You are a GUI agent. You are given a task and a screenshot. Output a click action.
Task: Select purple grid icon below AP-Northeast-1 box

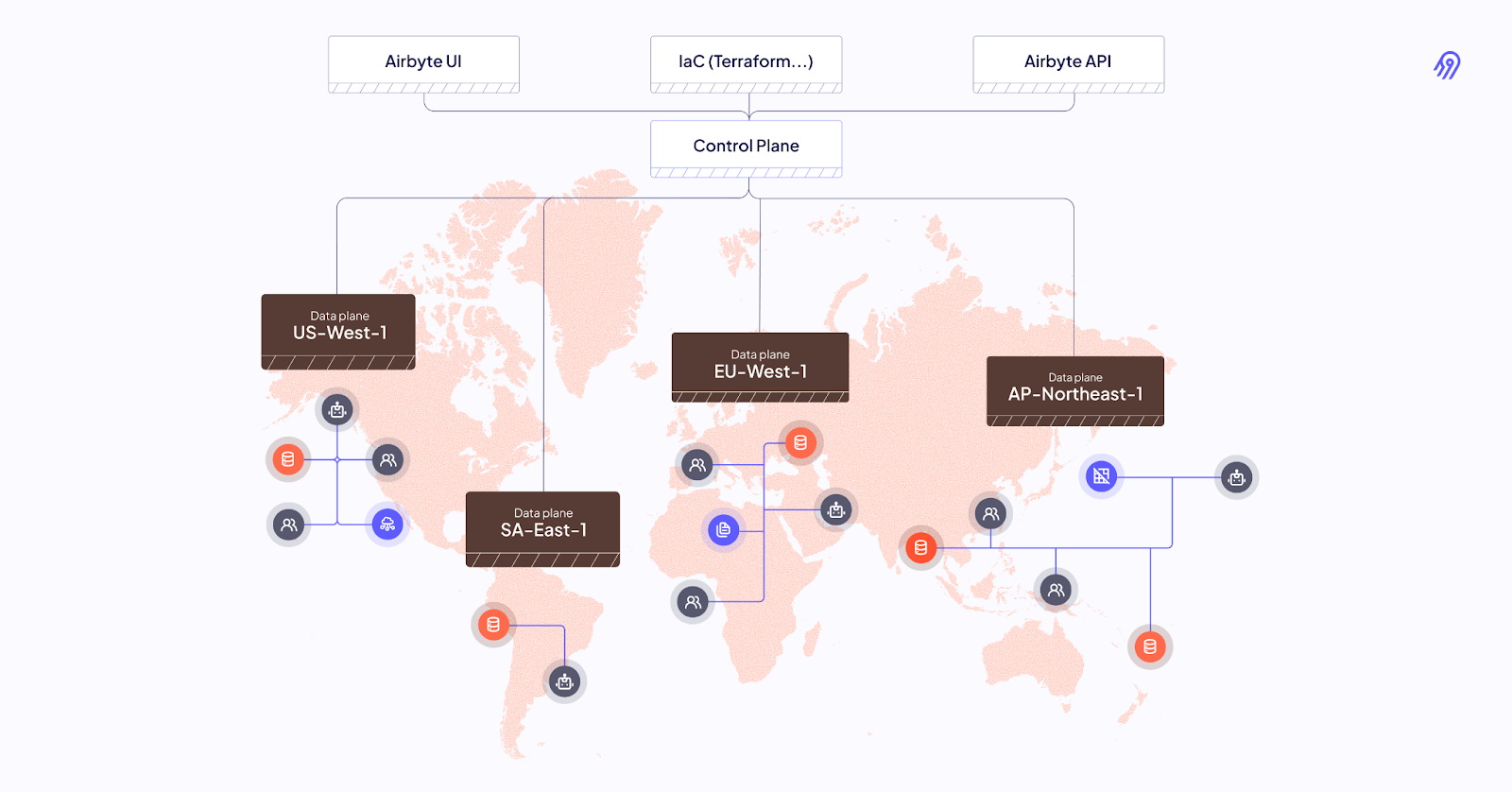coord(1101,476)
